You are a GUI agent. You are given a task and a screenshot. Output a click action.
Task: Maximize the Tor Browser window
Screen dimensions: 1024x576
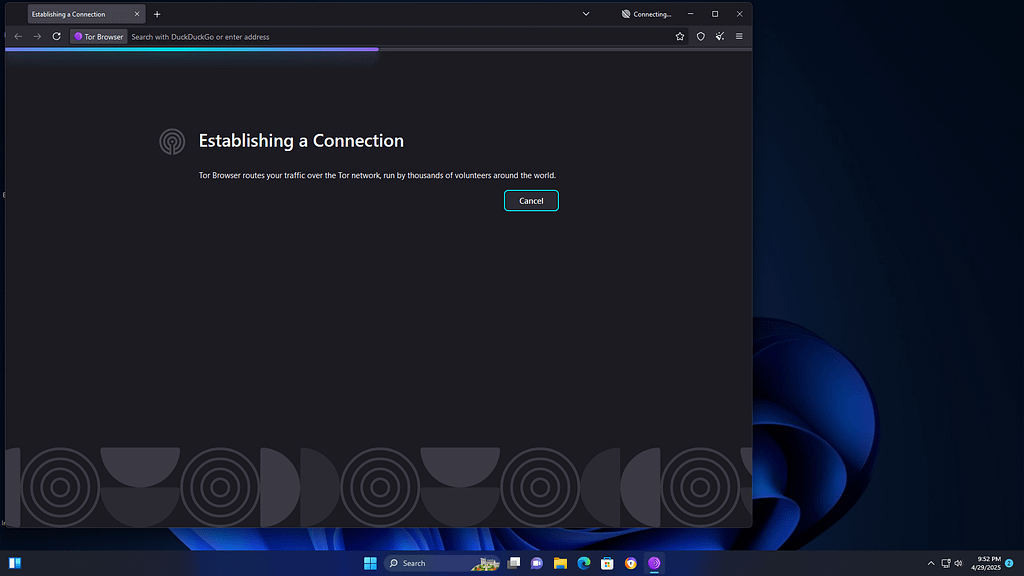click(x=715, y=14)
